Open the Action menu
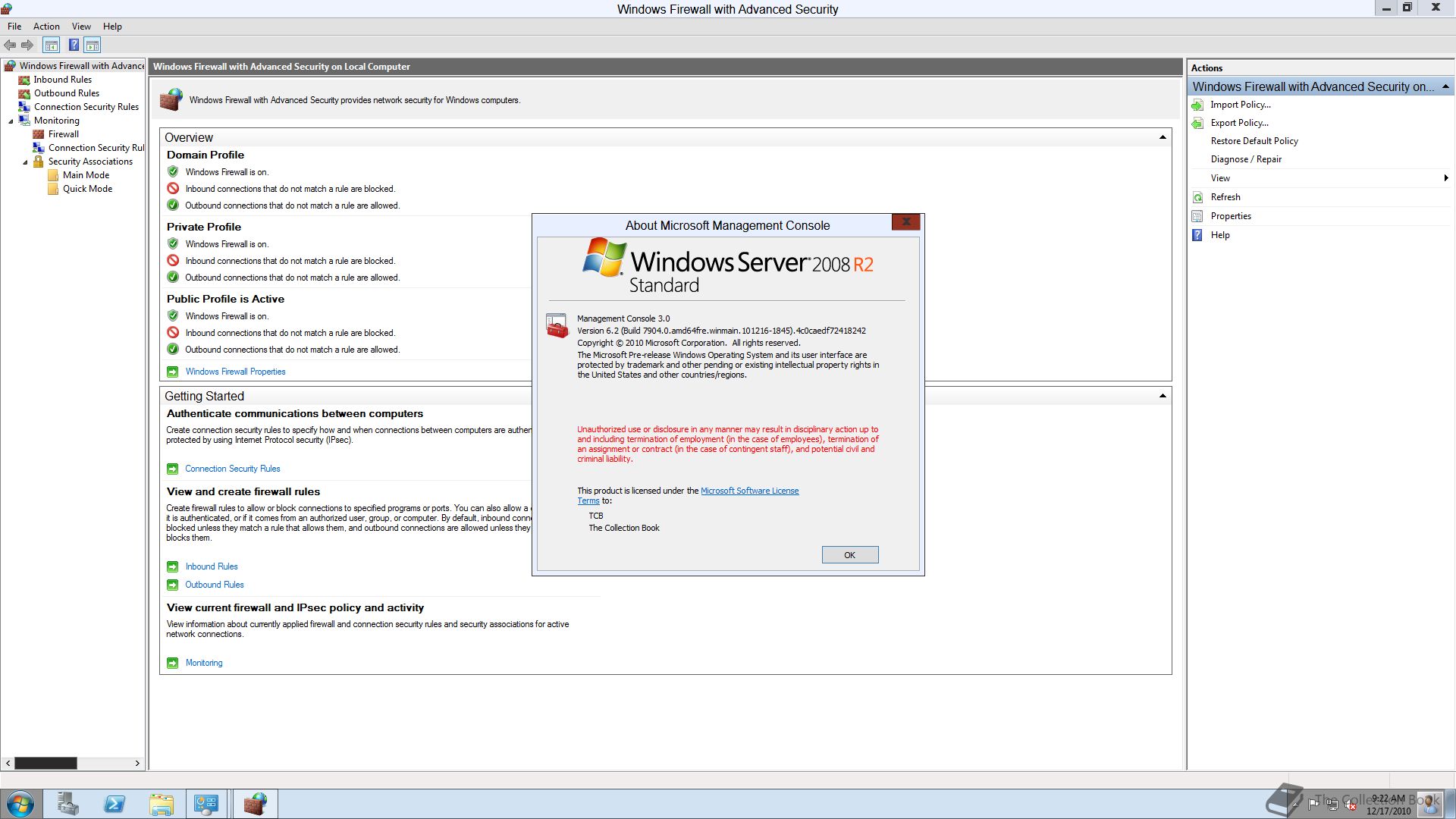The width and height of the screenshot is (1456, 819). pyautogui.click(x=46, y=27)
